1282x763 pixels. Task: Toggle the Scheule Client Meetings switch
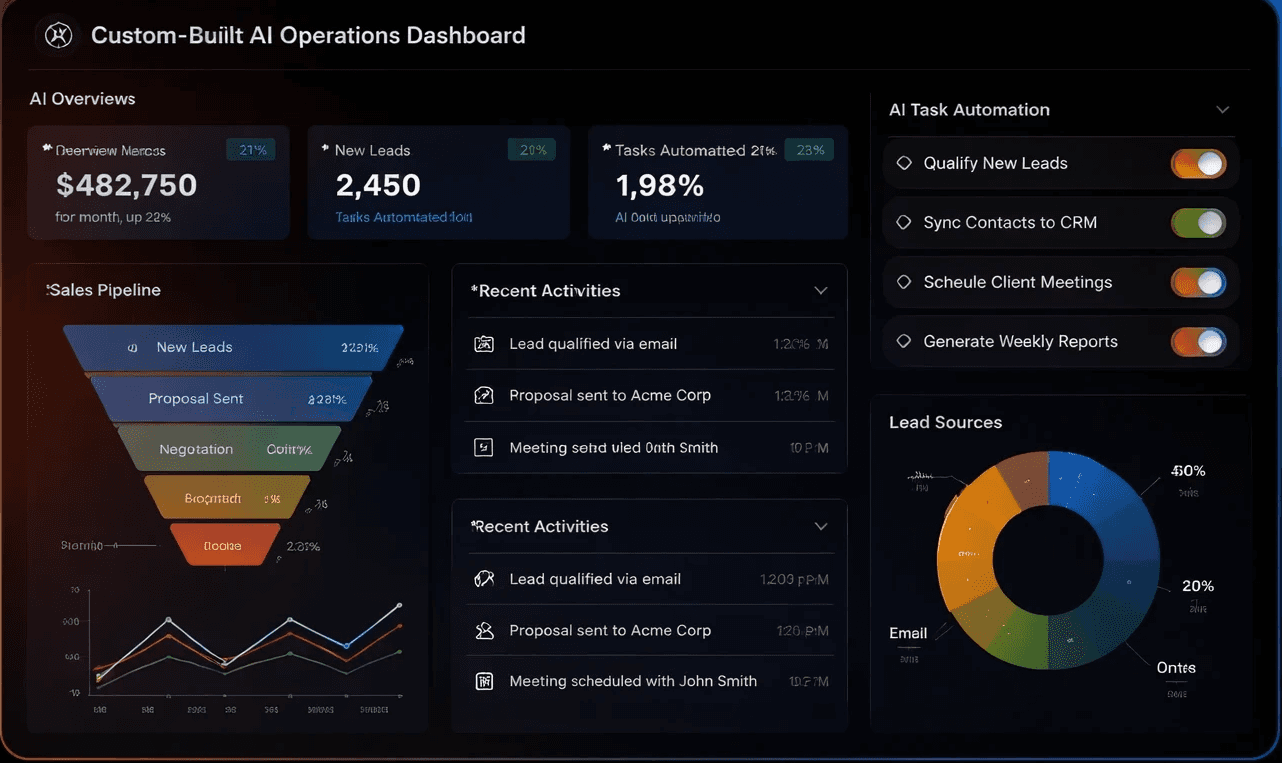coord(1198,282)
